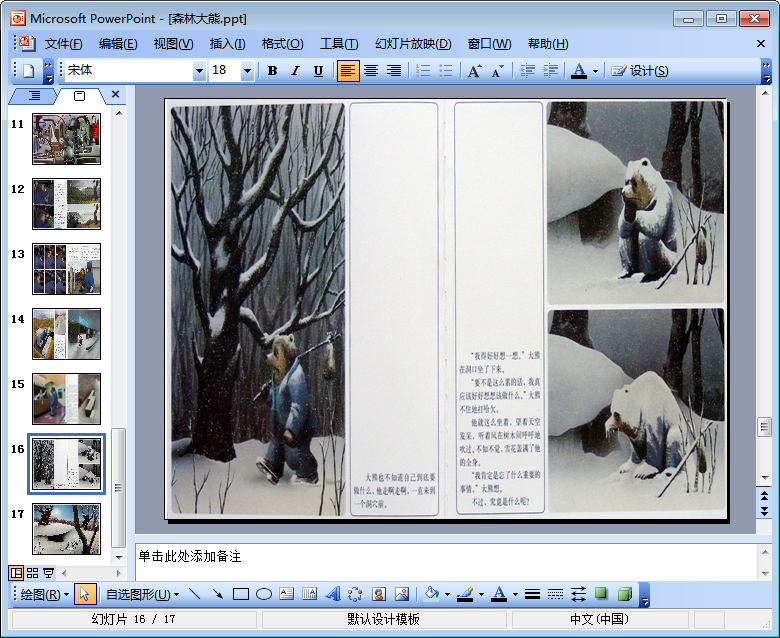Toggle numbered list

423,71
